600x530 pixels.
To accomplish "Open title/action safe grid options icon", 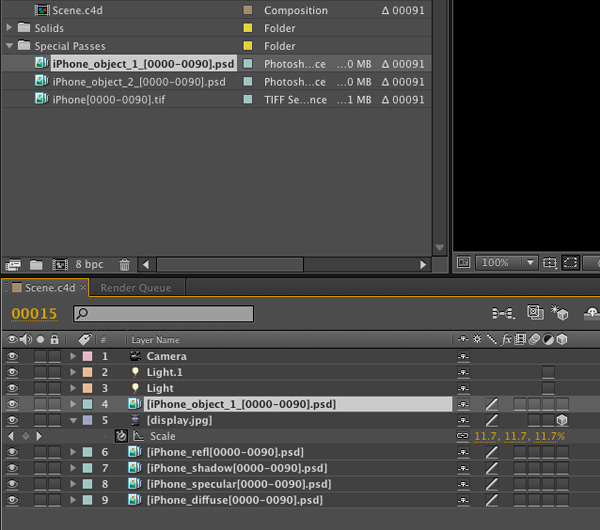I will [550, 263].
